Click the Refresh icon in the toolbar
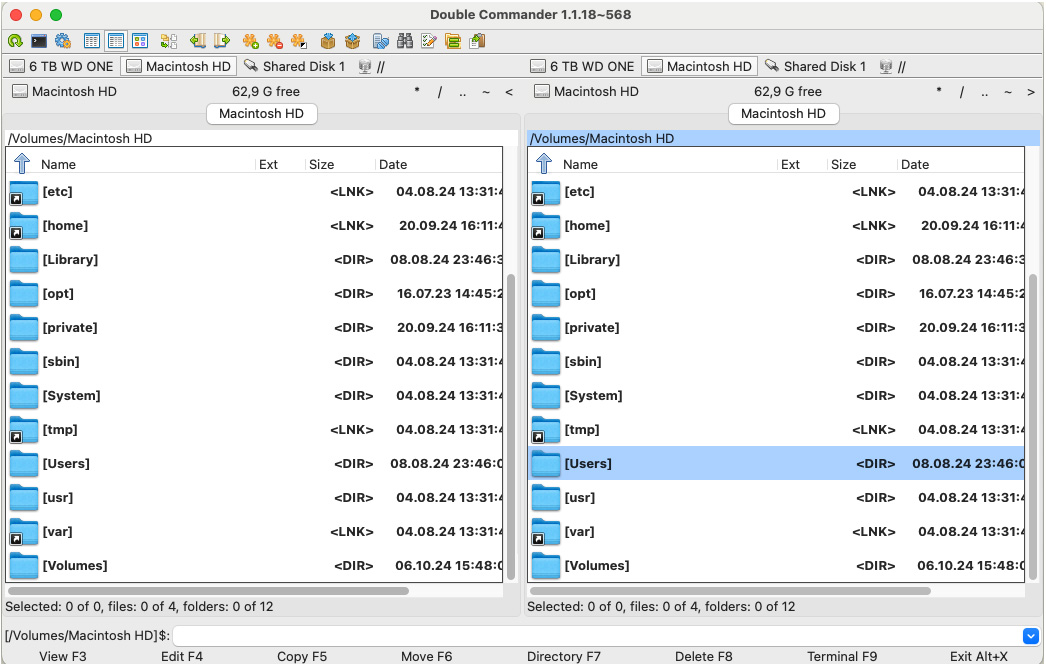The height and width of the screenshot is (666, 1046). [15, 41]
